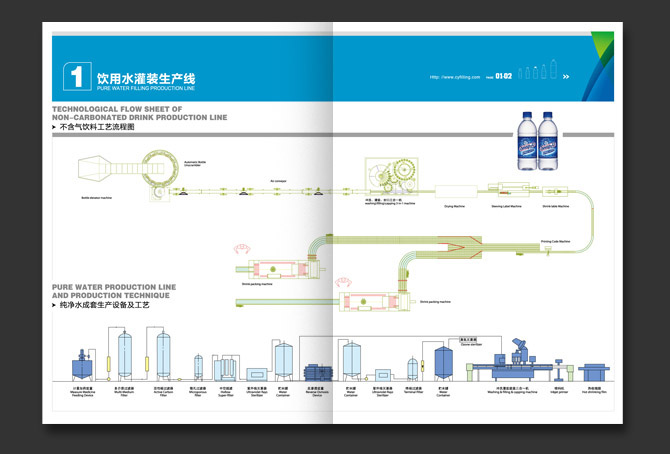Select the Measure Medicine Feeding Device tank
The image size is (670, 454).
(x=82, y=365)
